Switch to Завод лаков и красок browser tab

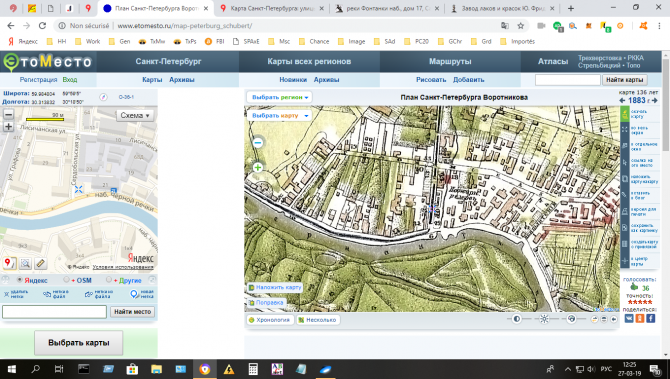(x=503, y=8)
